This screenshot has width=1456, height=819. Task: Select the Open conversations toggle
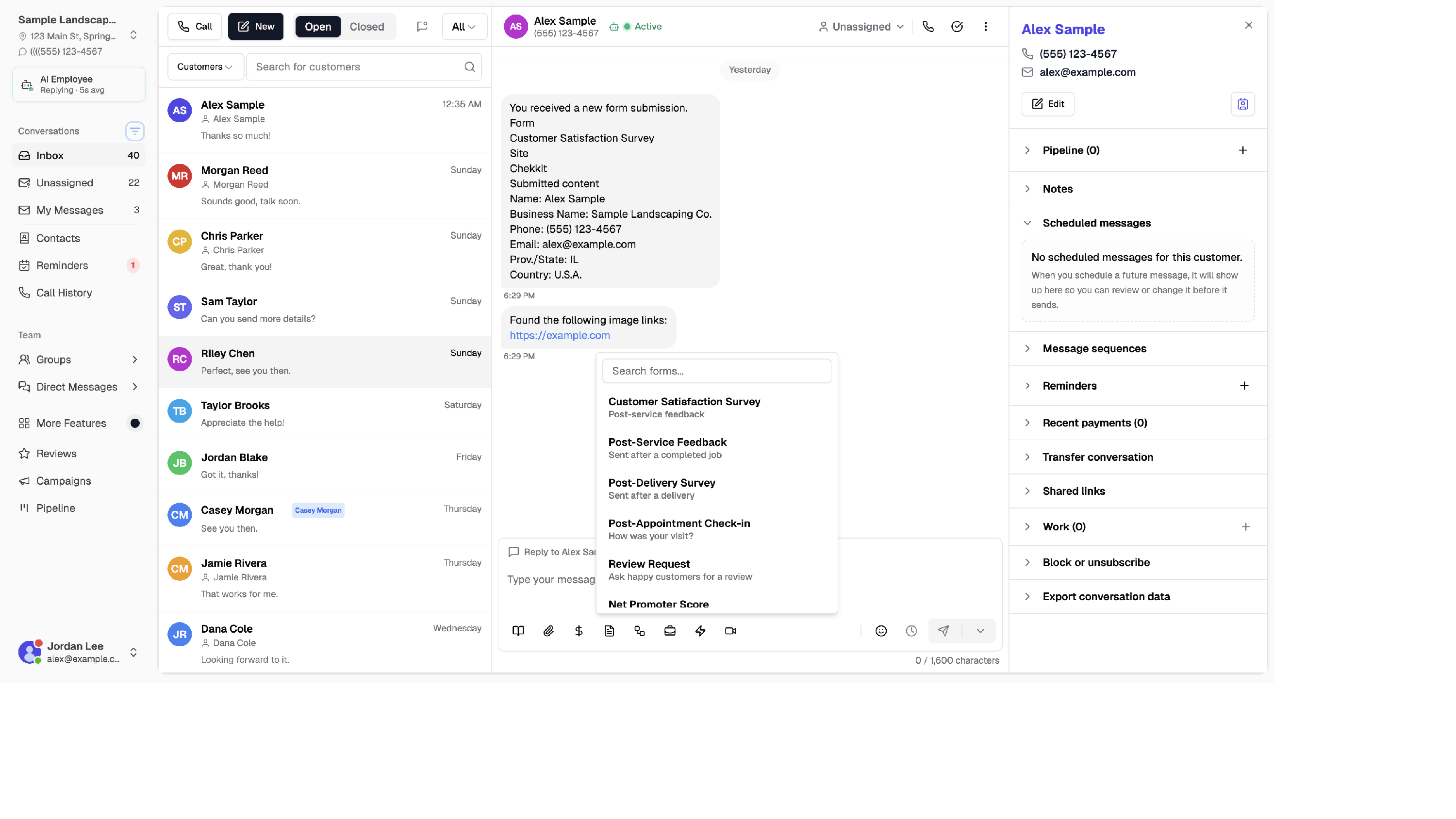(x=318, y=27)
